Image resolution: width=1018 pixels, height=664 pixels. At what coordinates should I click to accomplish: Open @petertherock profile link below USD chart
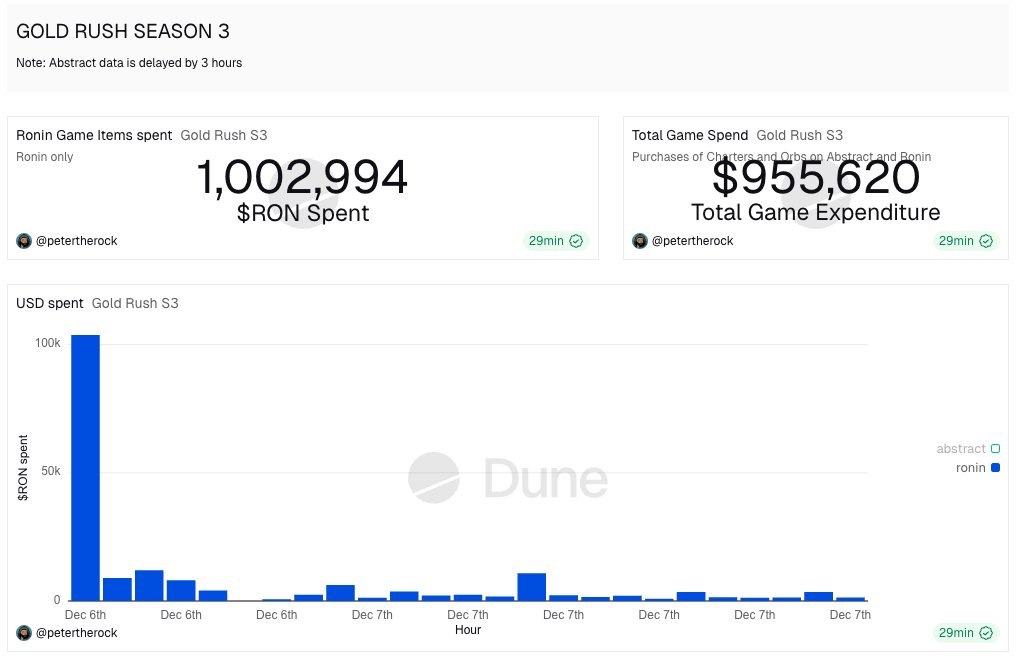(76, 633)
